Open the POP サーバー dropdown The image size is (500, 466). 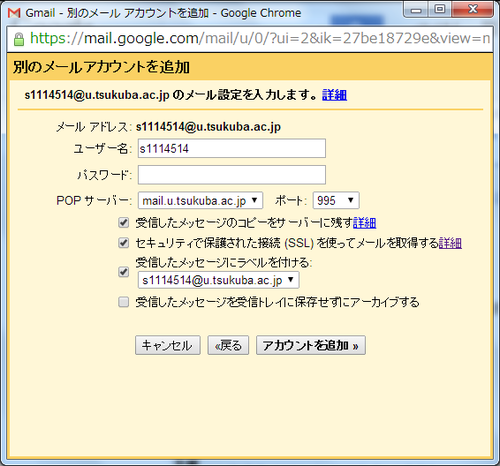click(x=200, y=200)
